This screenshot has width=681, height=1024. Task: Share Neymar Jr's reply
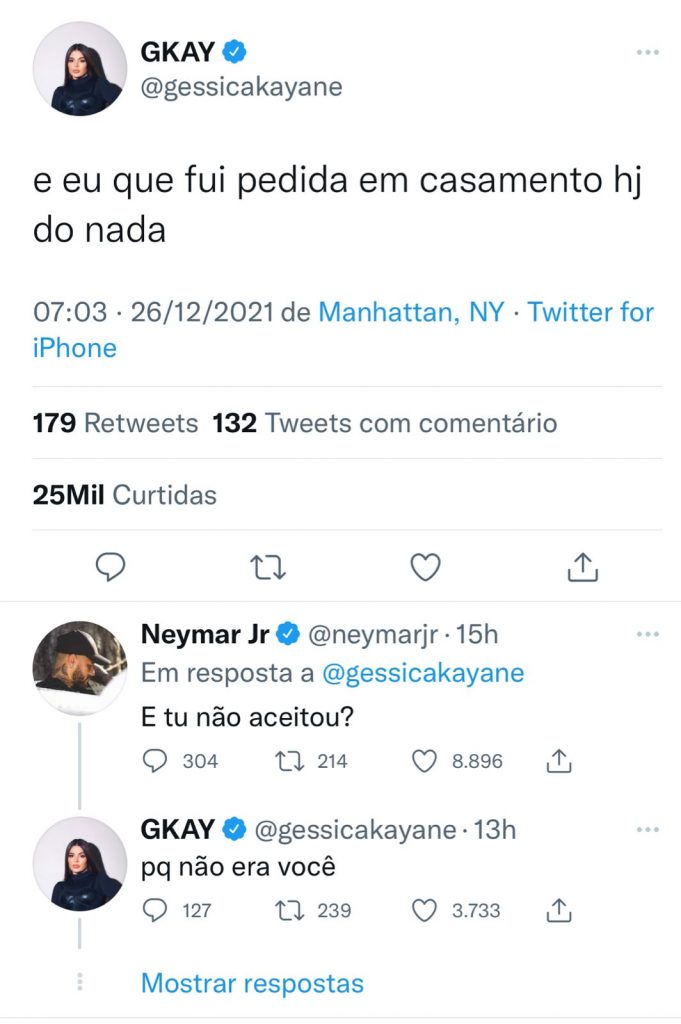pos(558,761)
